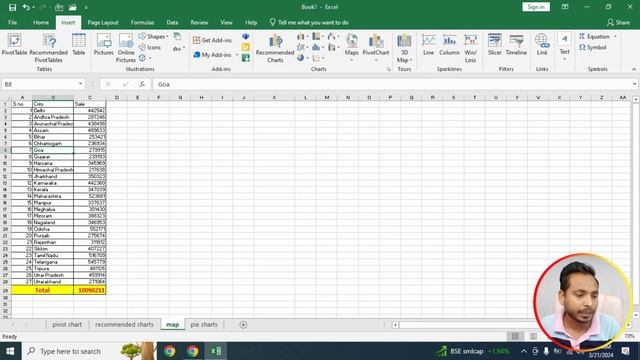The width and height of the screenshot is (640, 360).
Task: Click column header C
Action: pos(90,98)
